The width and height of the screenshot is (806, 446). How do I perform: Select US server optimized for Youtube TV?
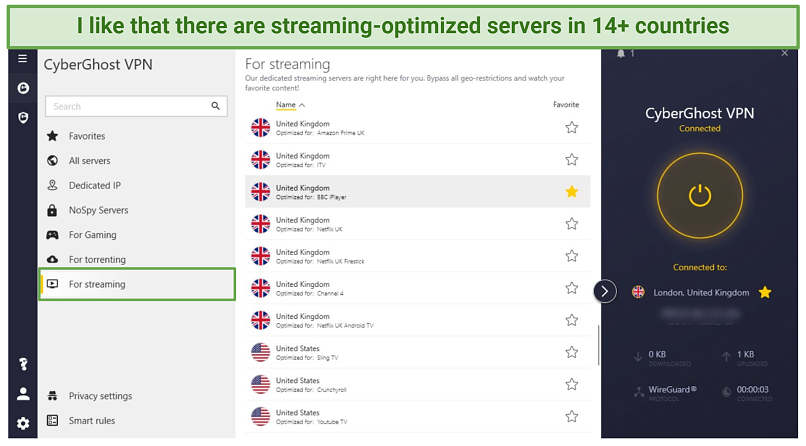(417, 417)
